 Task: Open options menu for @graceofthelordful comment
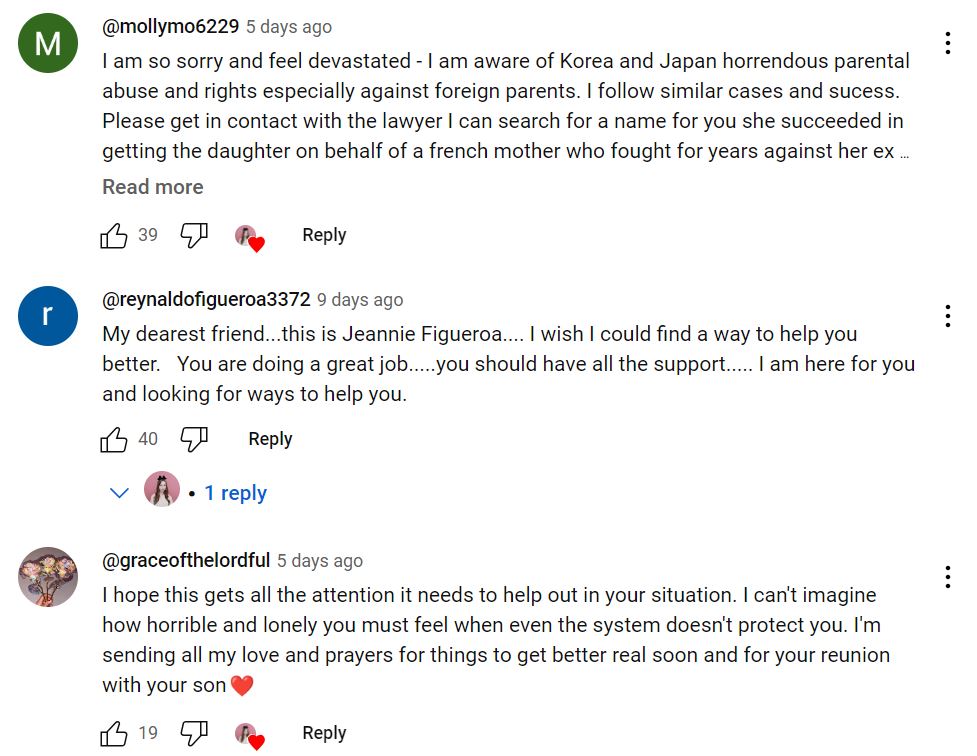coord(946,577)
